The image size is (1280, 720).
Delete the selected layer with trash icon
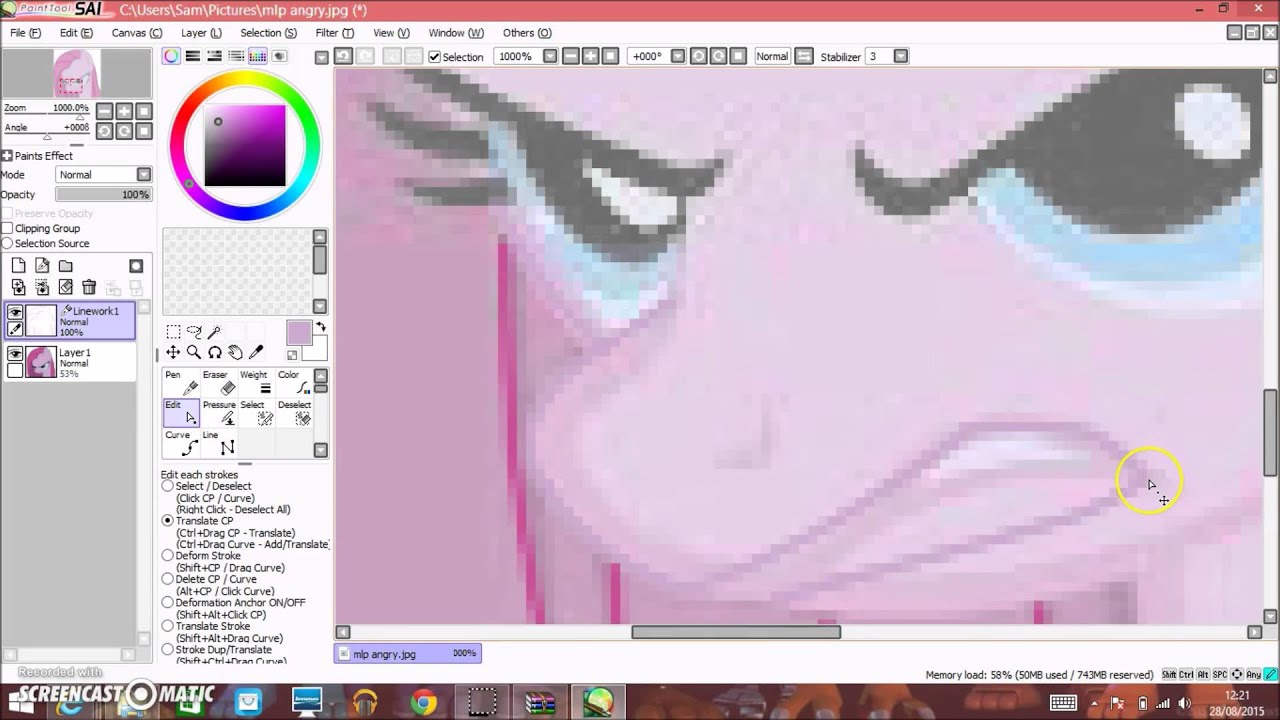[89, 287]
